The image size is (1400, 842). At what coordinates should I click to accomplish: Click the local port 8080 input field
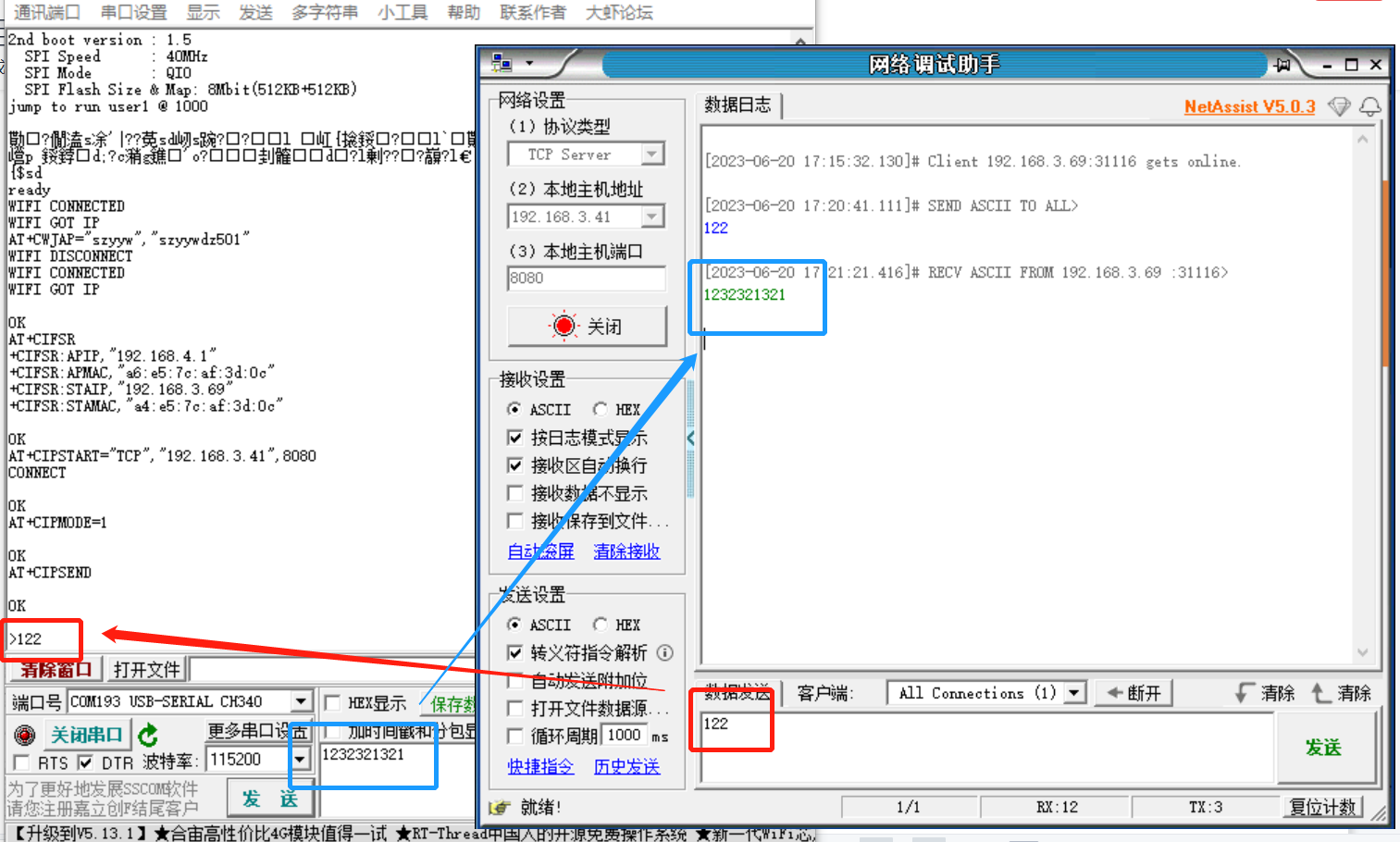587,279
